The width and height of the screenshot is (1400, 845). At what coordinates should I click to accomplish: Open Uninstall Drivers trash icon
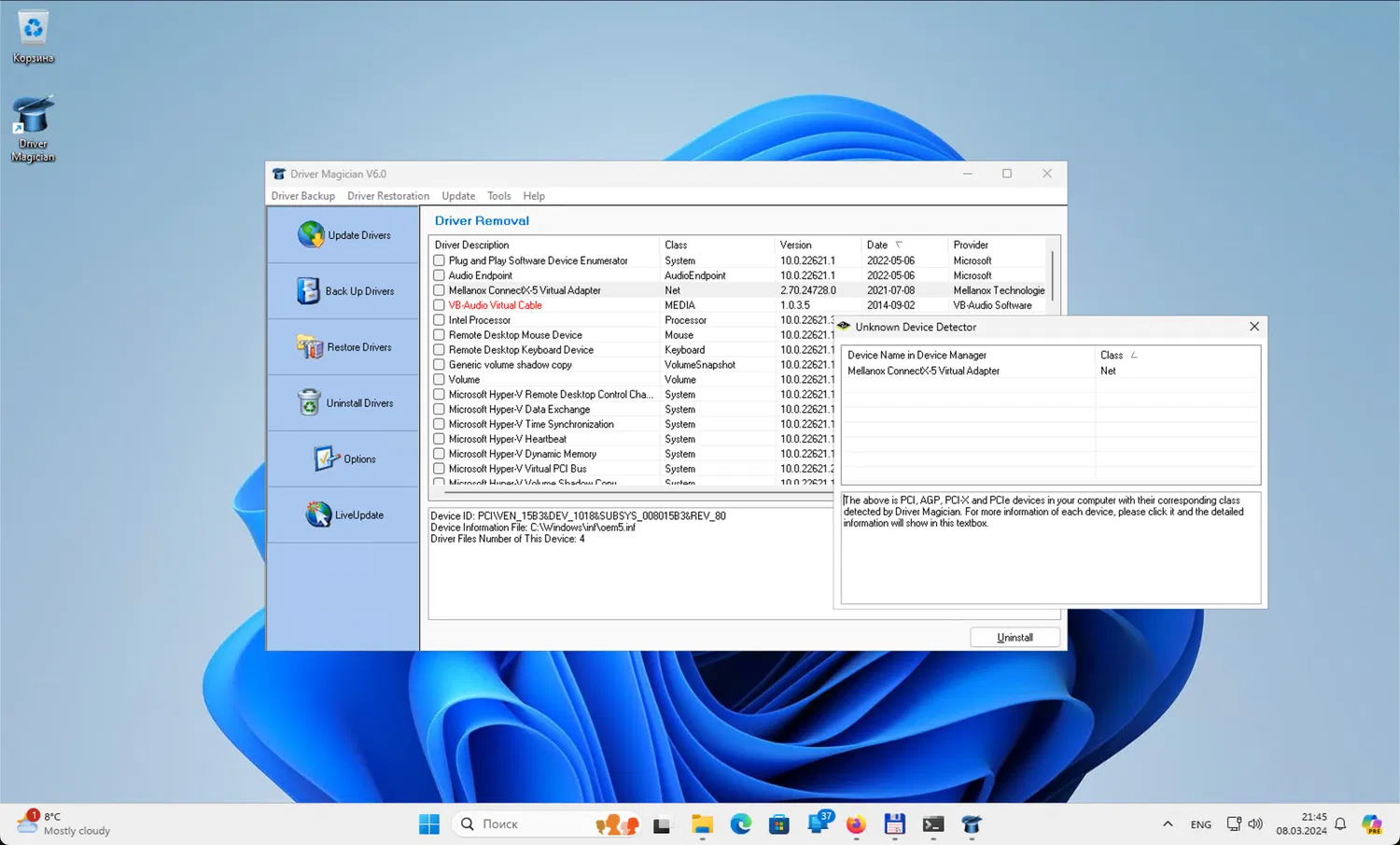309,402
